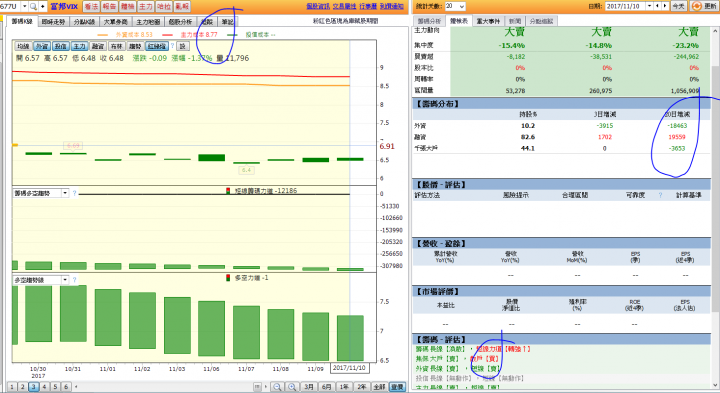The height and width of the screenshot is (393, 720).
Task: Zoom in the chart with the plus magnifier
Action: click(x=292, y=387)
